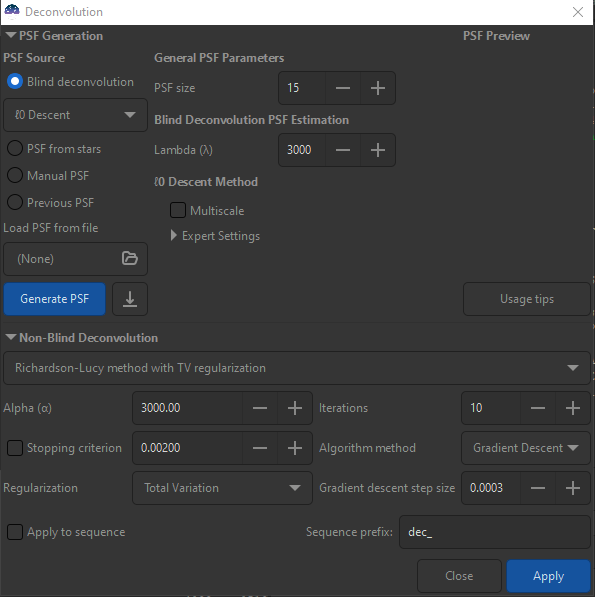Screen dimensions: 595x597
Task: Open the Usage tips button
Action: (527, 299)
